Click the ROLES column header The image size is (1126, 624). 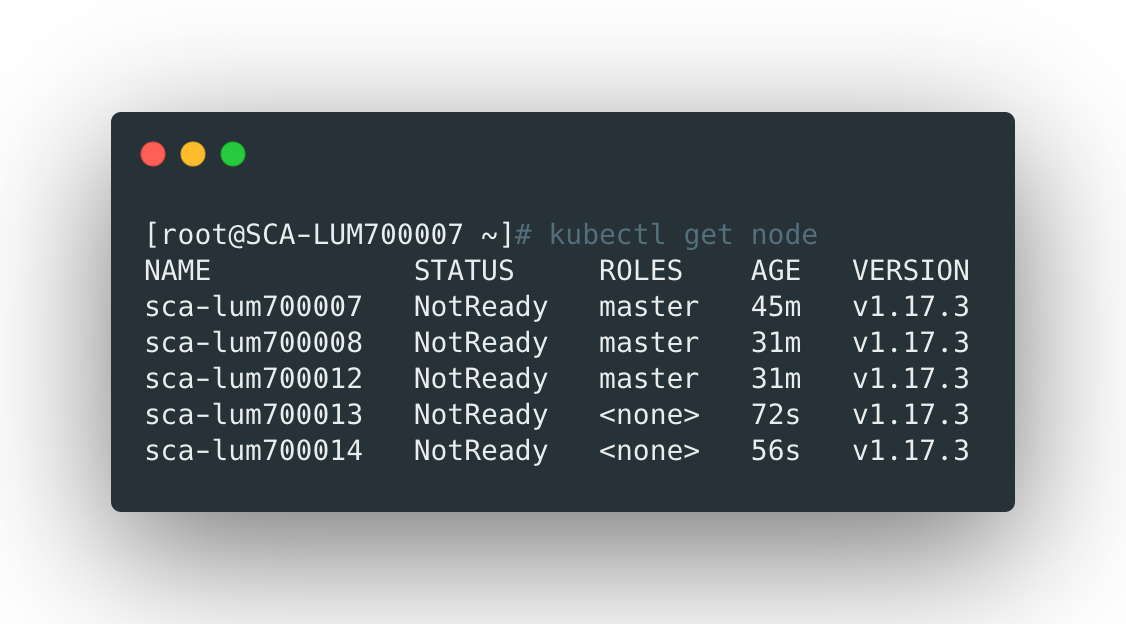point(641,271)
